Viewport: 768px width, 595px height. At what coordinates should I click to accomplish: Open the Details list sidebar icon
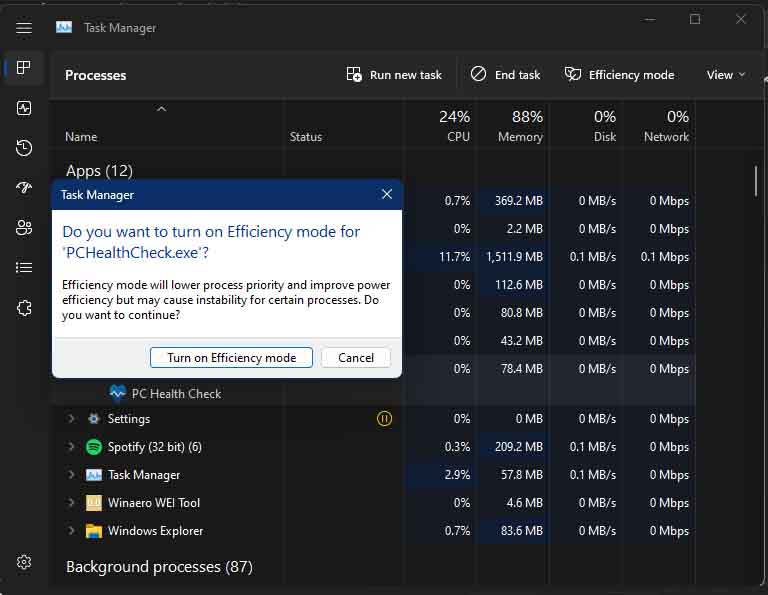point(24,267)
